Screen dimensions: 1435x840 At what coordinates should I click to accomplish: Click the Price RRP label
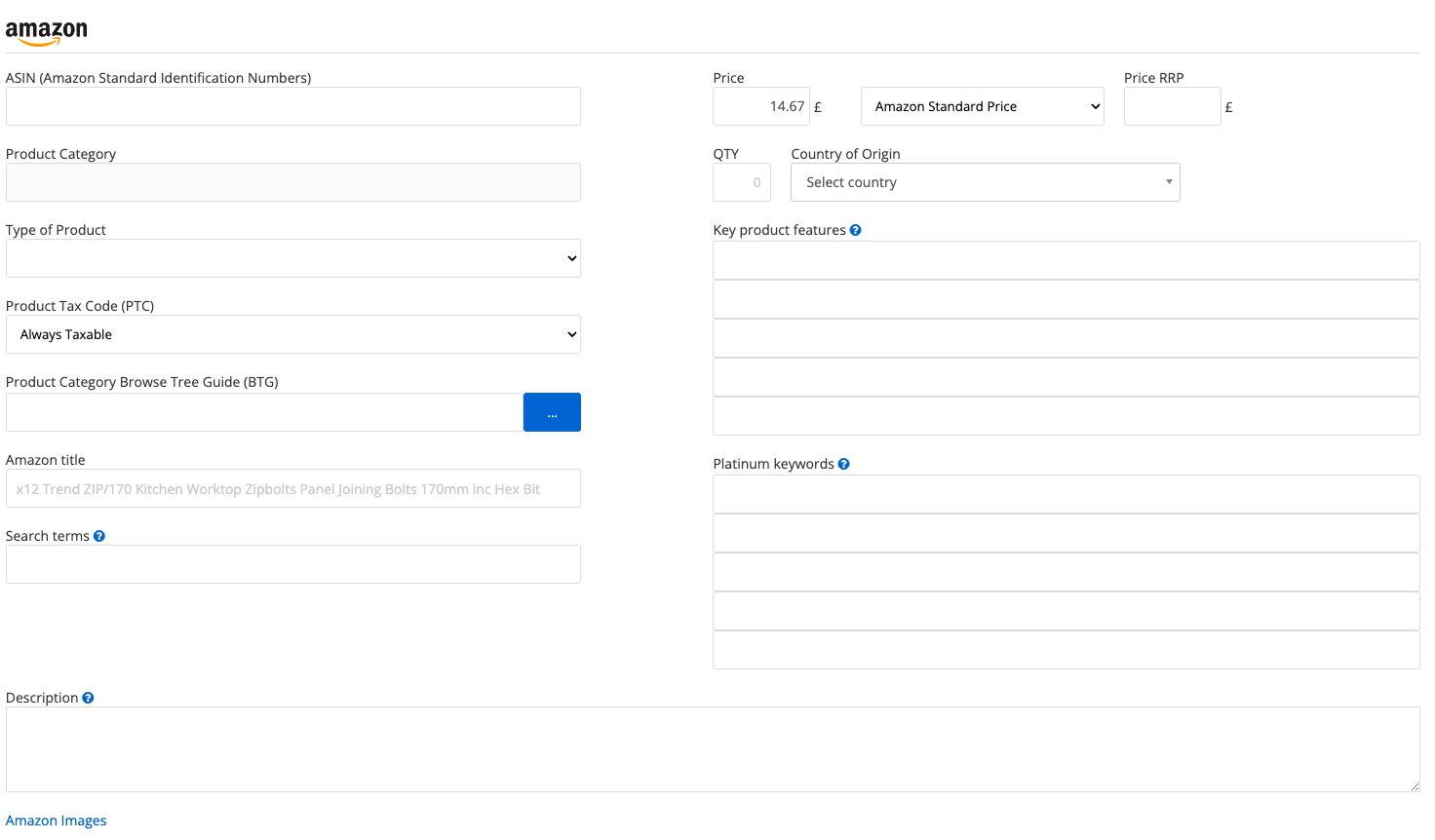tap(1153, 78)
